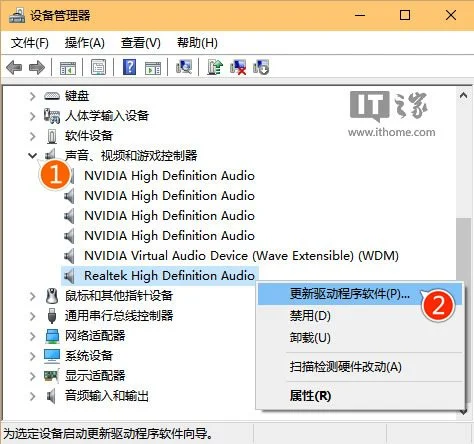
Task: Close the 设备管理器 window
Action: [x=451, y=15]
